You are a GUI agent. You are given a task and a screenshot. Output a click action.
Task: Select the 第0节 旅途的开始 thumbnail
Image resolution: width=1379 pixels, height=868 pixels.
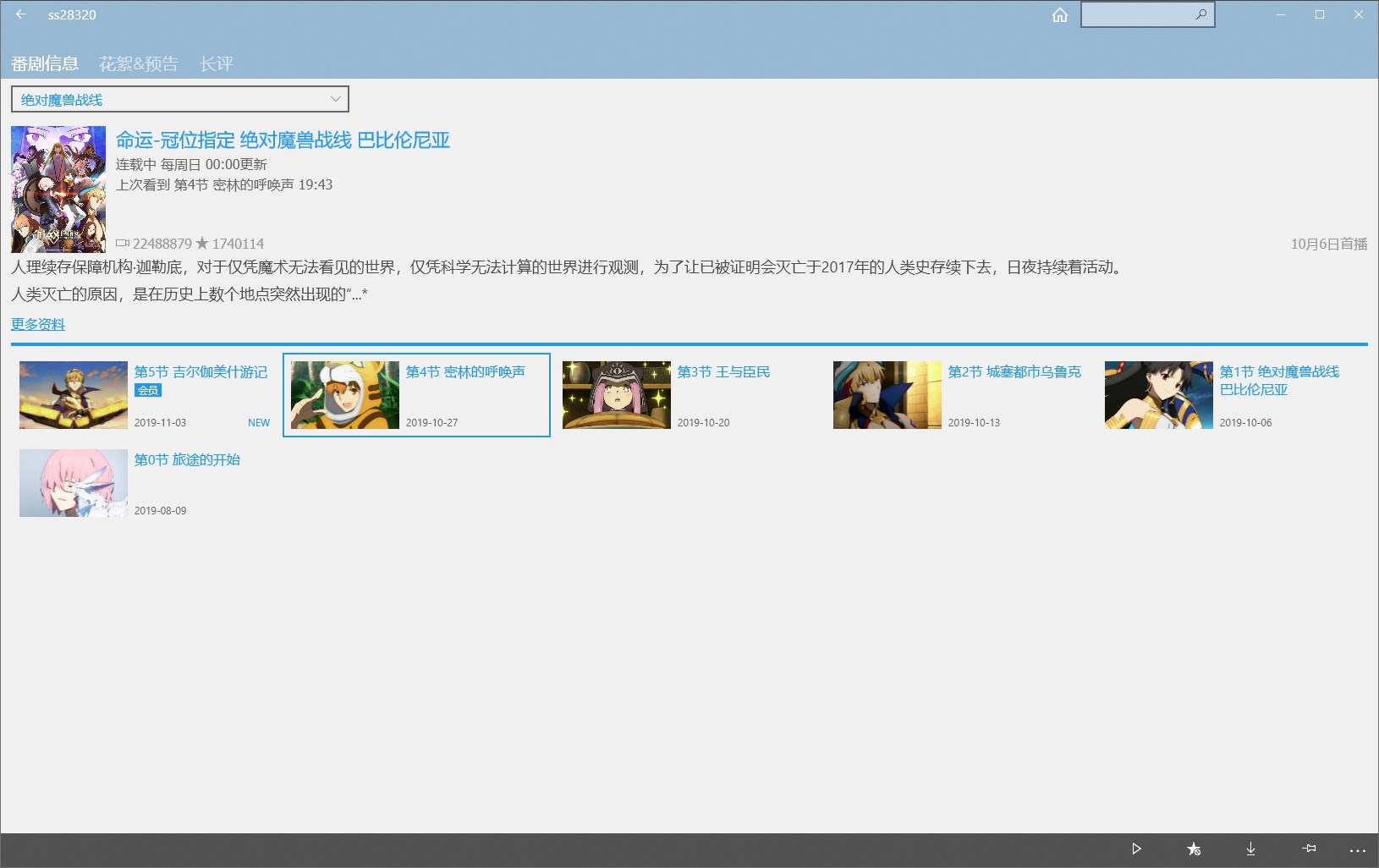[74, 483]
